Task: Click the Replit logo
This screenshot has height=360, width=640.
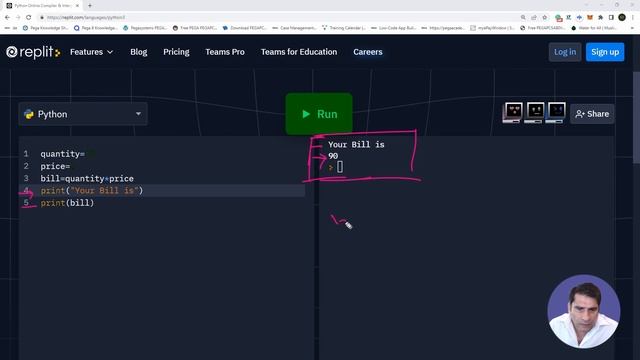Action: (x=33, y=52)
